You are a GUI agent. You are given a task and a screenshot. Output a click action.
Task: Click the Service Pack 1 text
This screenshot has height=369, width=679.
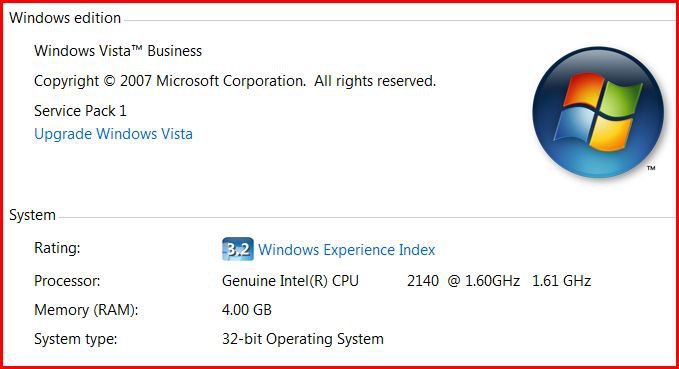[80, 111]
